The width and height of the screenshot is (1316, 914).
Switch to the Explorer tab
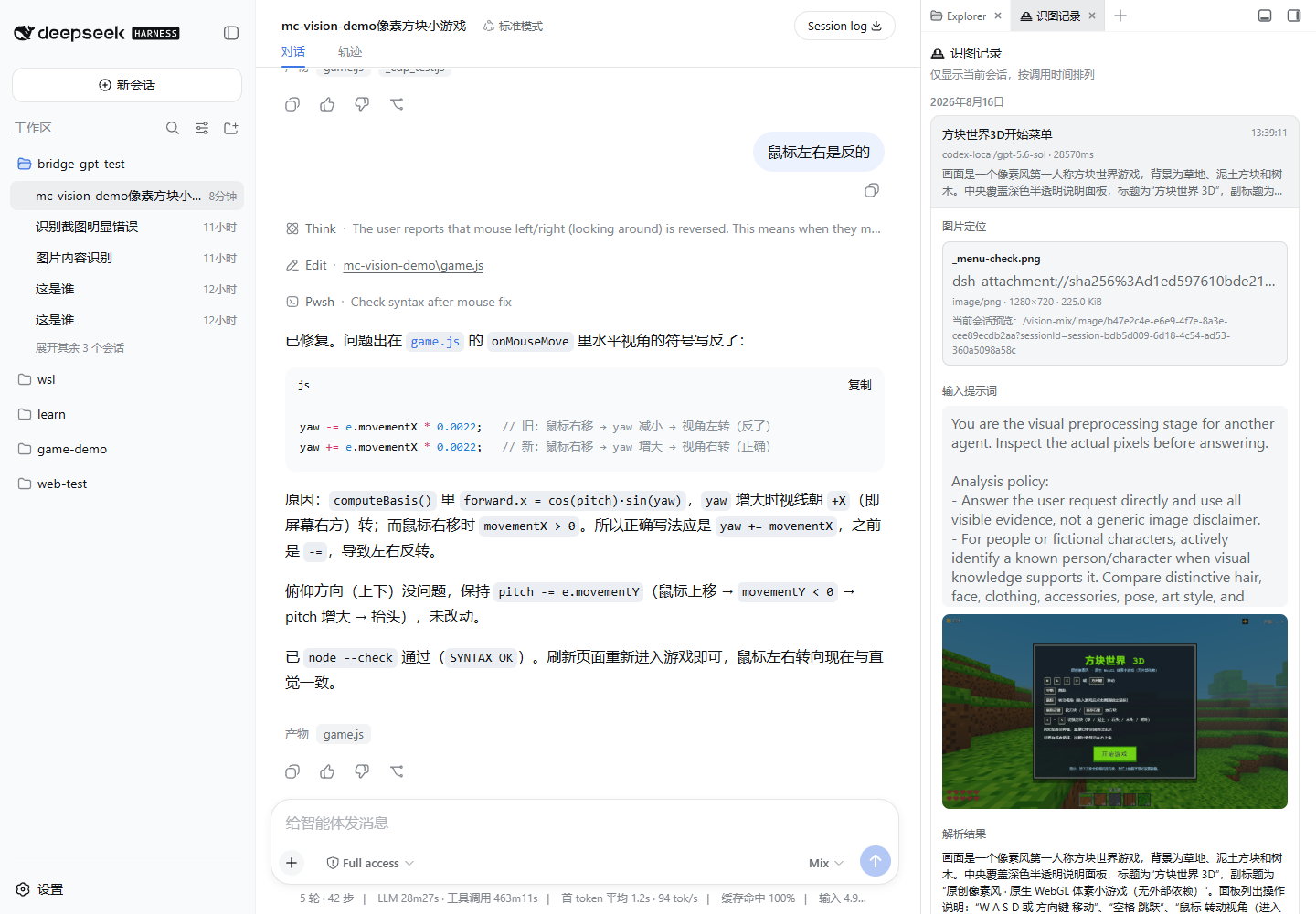pyautogui.click(x=958, y=16)
